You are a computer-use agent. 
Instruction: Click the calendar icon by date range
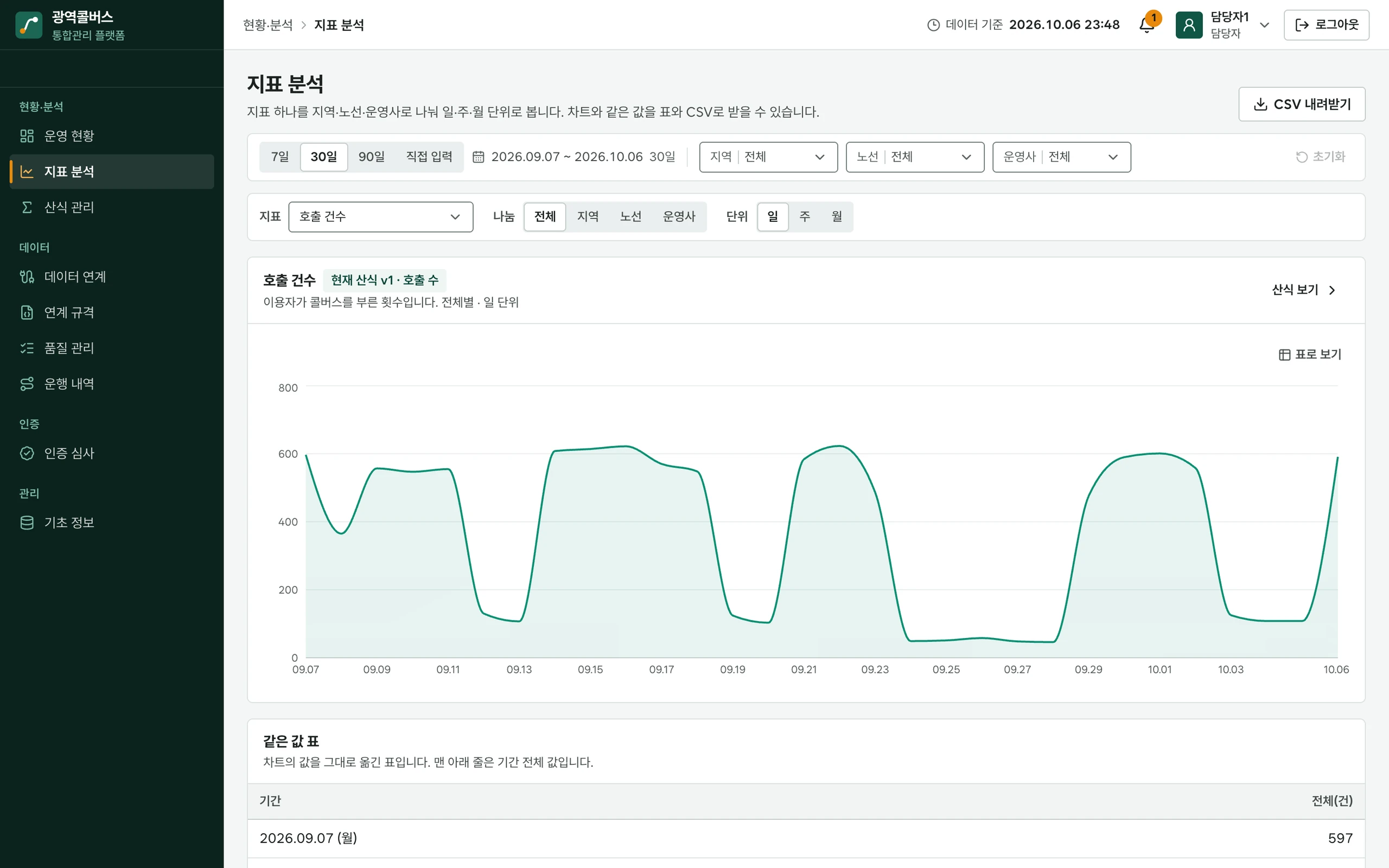point(478,157)
